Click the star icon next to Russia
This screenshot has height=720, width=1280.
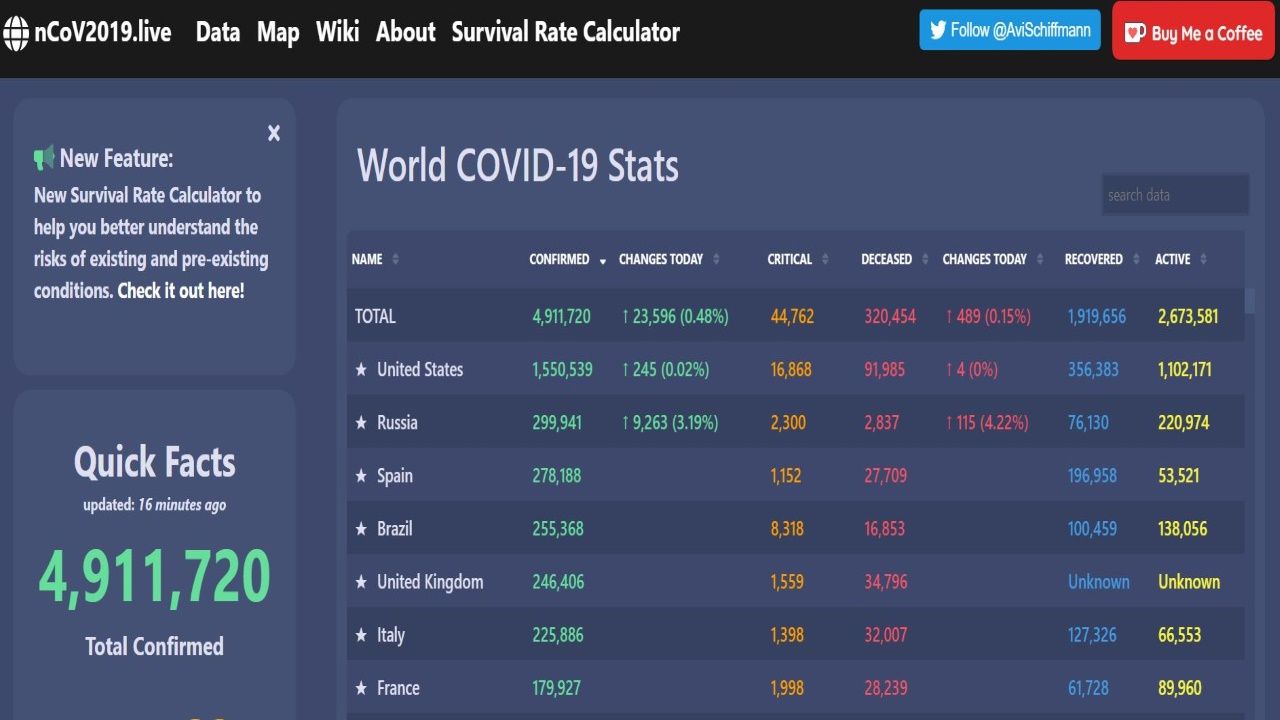[x=362, y=423]
